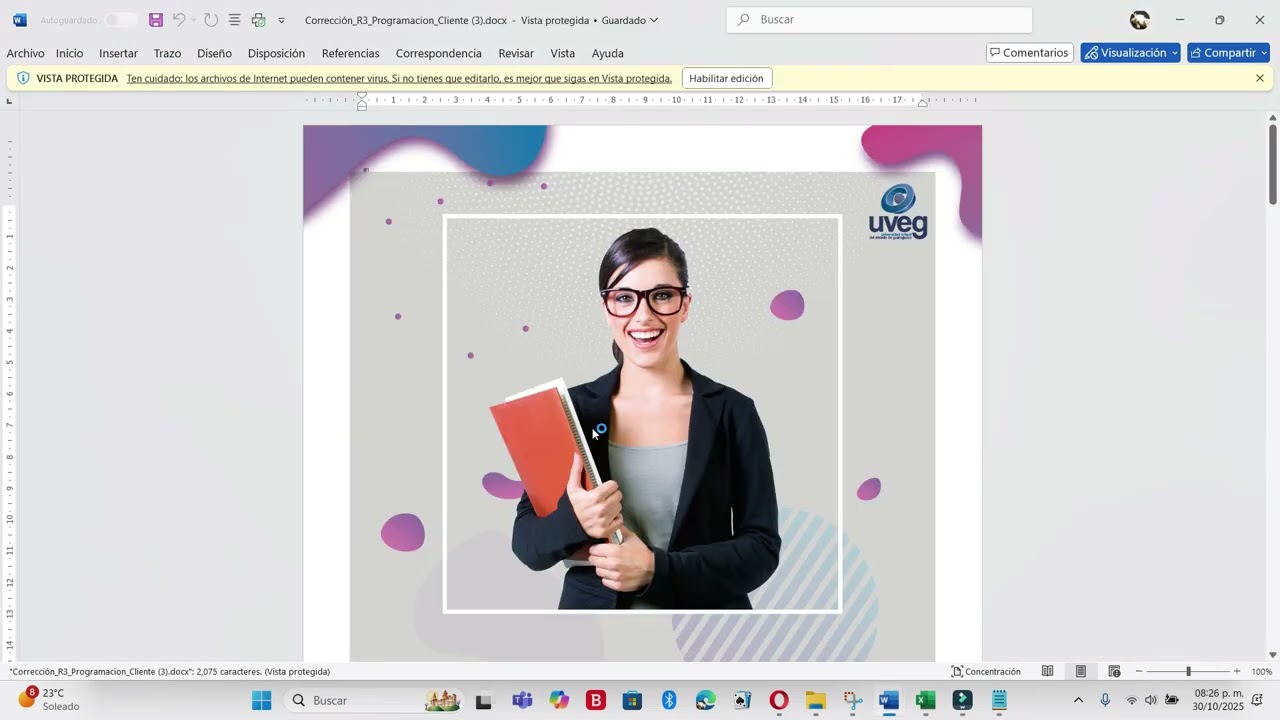Open the Archivo menu

26,53
